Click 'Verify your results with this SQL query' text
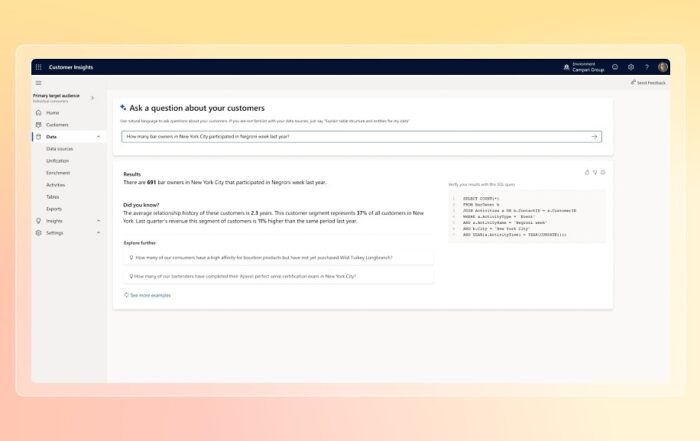Screen dimensions: 700x441 coord(482,184)
